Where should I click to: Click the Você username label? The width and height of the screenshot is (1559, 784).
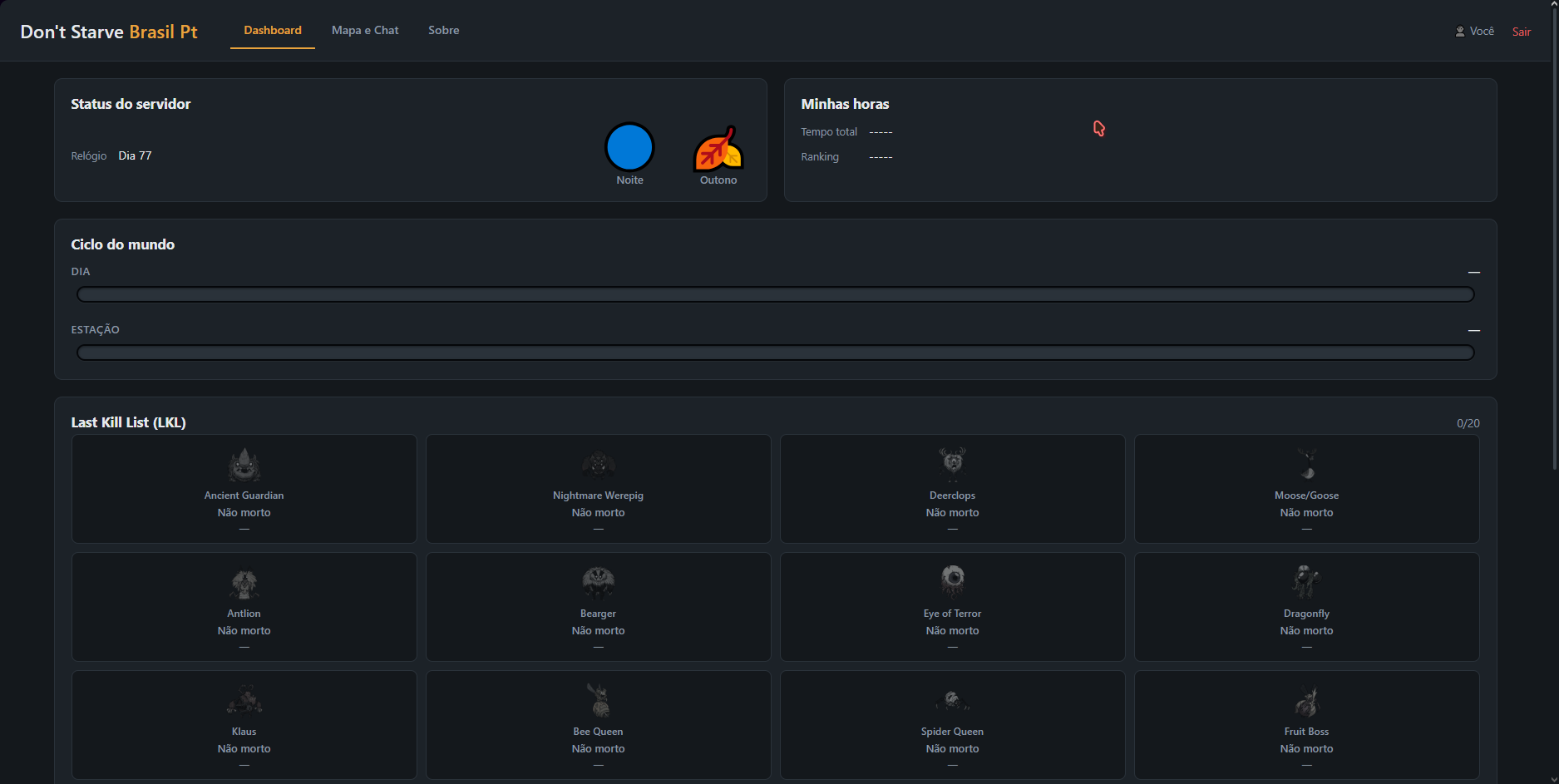pyautogui.click(x=1482, y=32)
